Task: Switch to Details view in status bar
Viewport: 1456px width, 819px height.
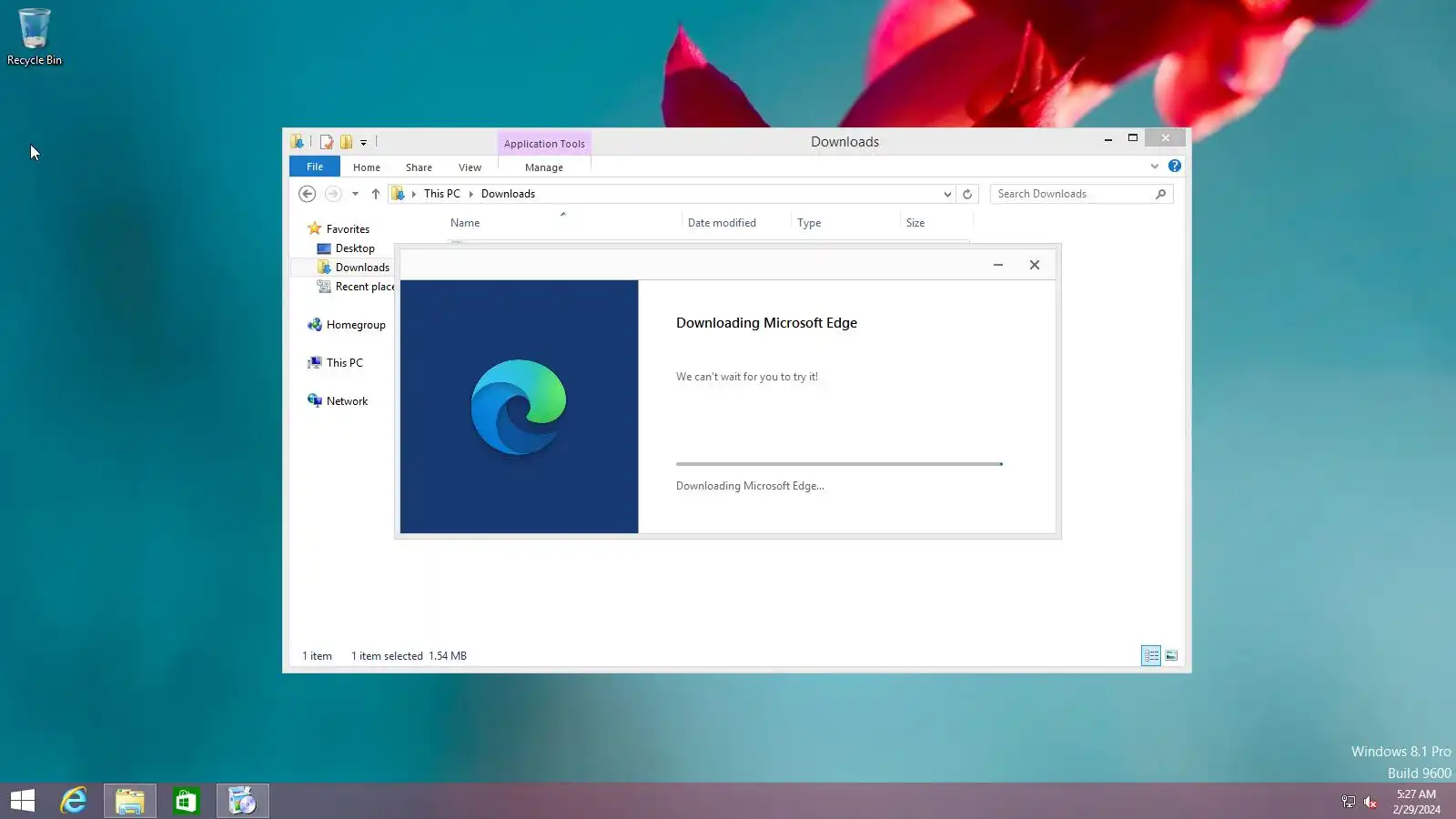Action: pyautogui.click(x=1151, y=655)
